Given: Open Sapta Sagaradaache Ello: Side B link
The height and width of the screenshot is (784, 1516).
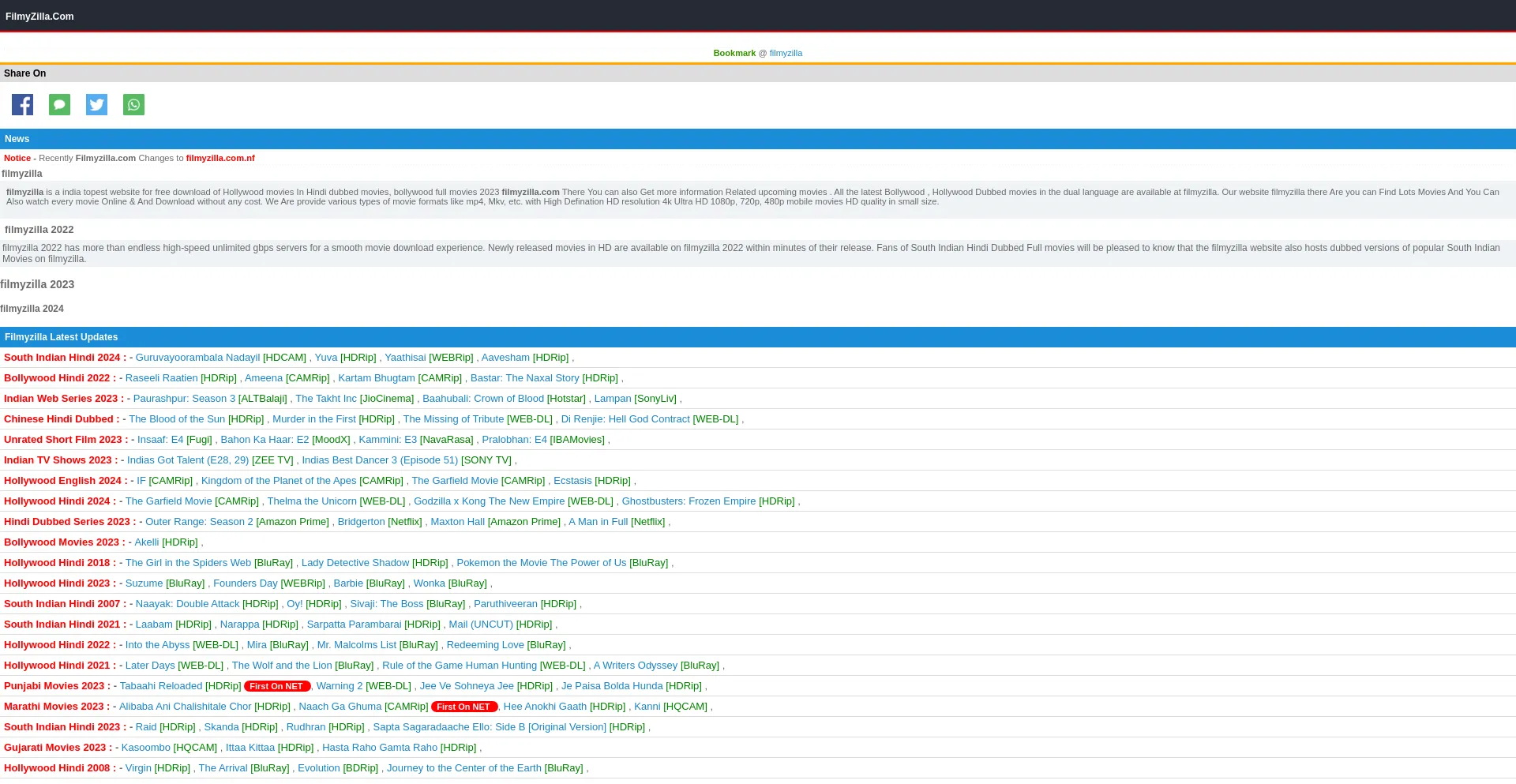Looking at the screenshot, I should 490,727.
